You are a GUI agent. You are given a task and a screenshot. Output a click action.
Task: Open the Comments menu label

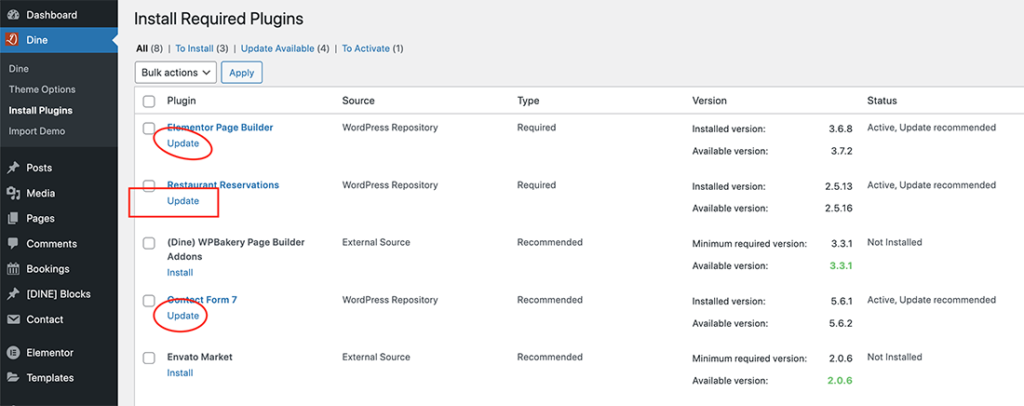point(52,243)
